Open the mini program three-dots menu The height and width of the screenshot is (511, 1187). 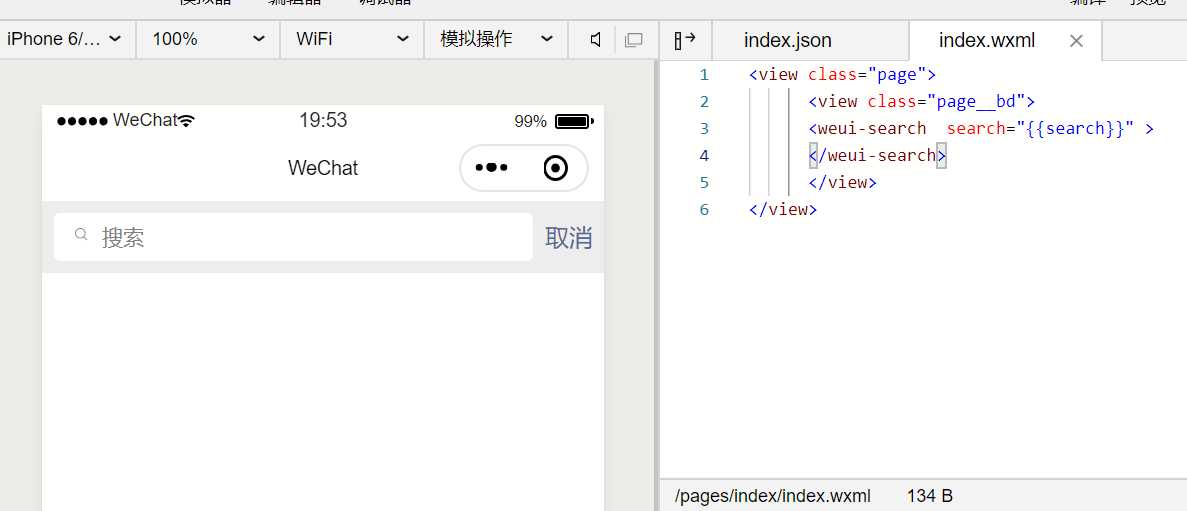click(492, 167)
